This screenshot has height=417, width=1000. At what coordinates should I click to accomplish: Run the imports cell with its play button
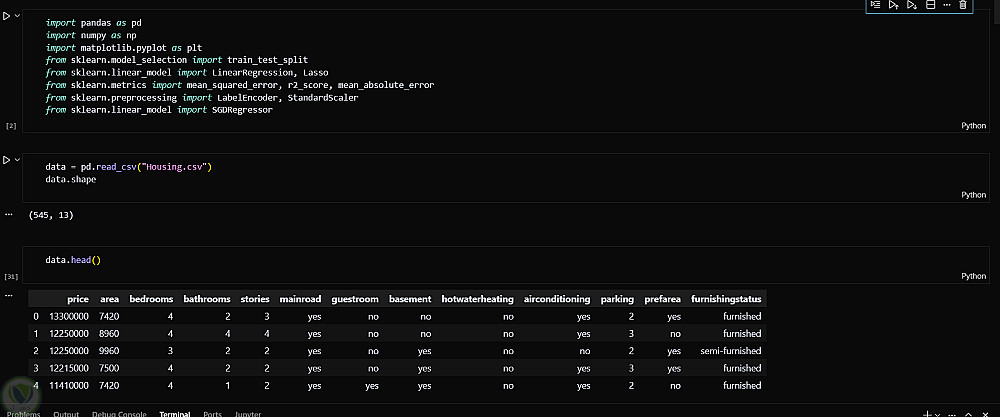tap(7, 16)
